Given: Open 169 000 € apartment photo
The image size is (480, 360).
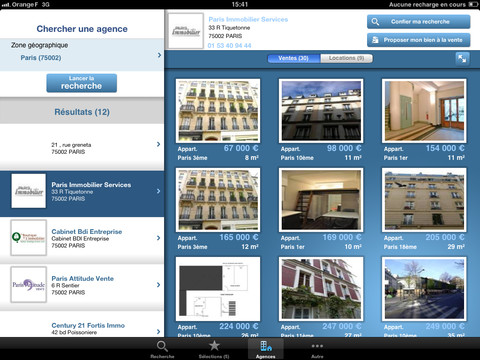Looking at the screenshot, I should [321, 200].
